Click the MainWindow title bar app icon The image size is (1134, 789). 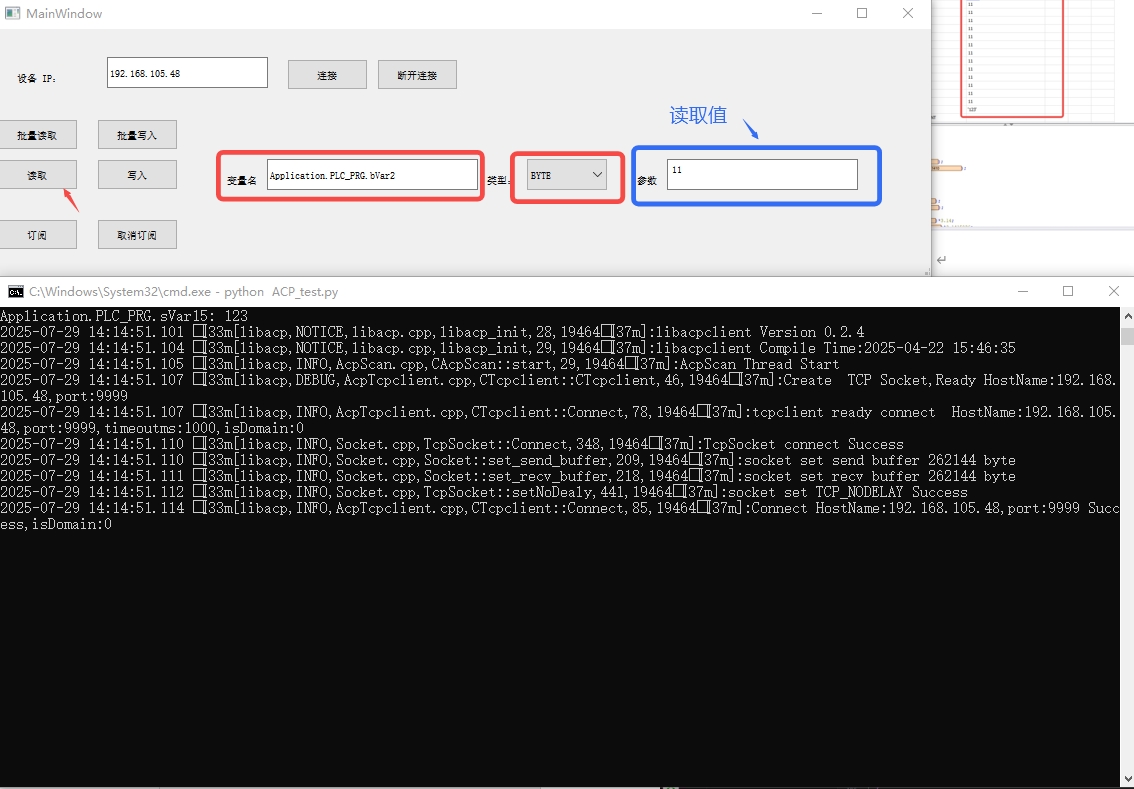coord(12,13)
